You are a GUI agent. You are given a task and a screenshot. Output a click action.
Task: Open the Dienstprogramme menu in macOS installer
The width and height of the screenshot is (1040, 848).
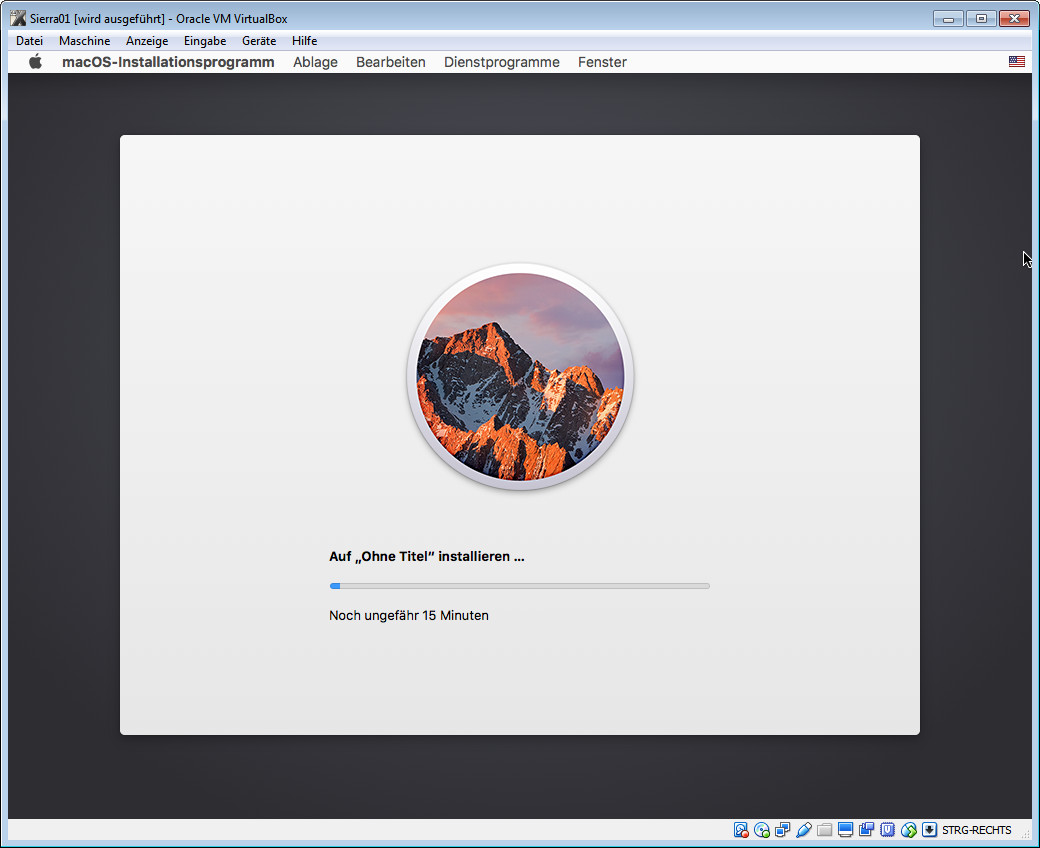coord(501,62)
